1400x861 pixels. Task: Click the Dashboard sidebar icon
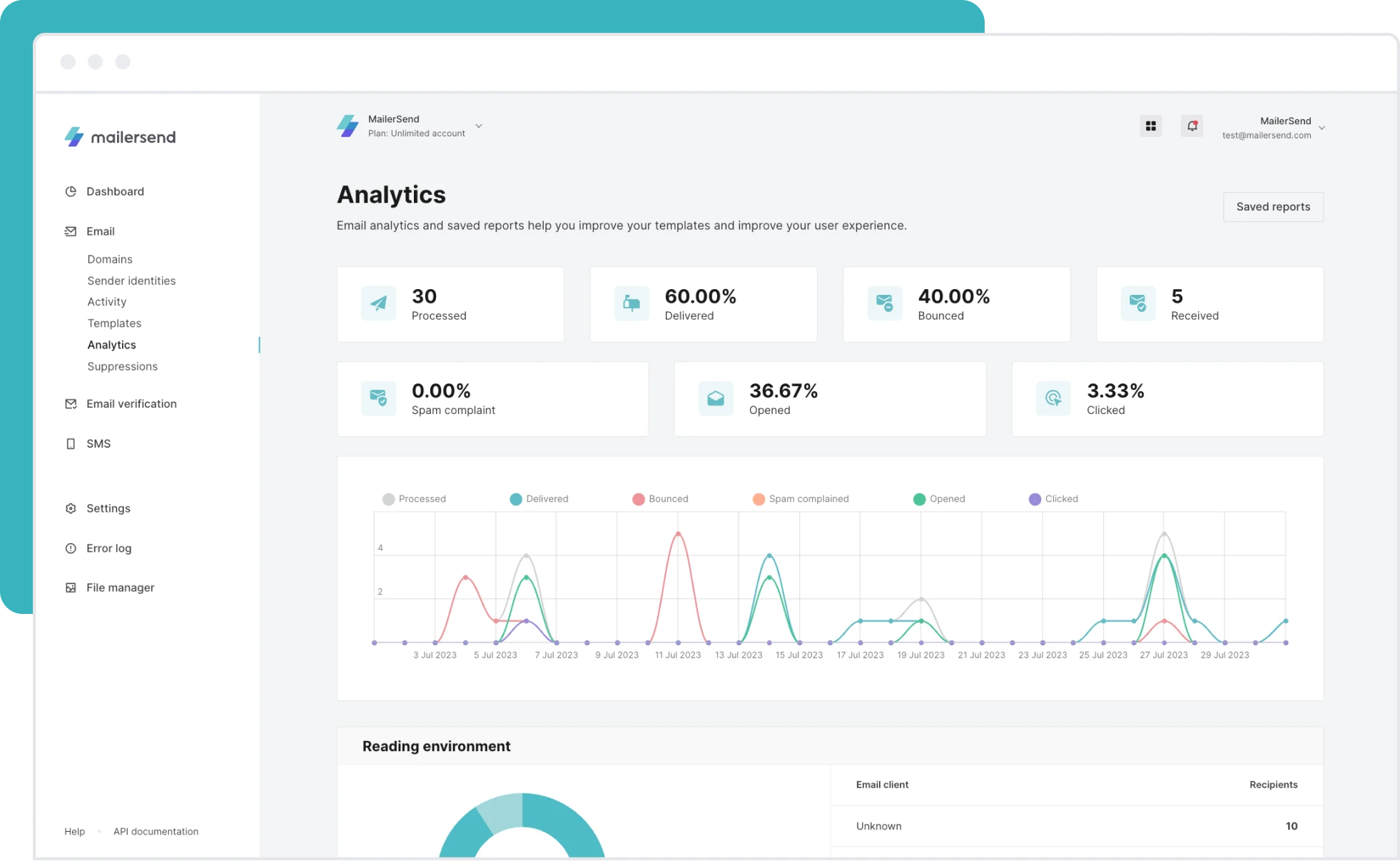coord(71,191)
